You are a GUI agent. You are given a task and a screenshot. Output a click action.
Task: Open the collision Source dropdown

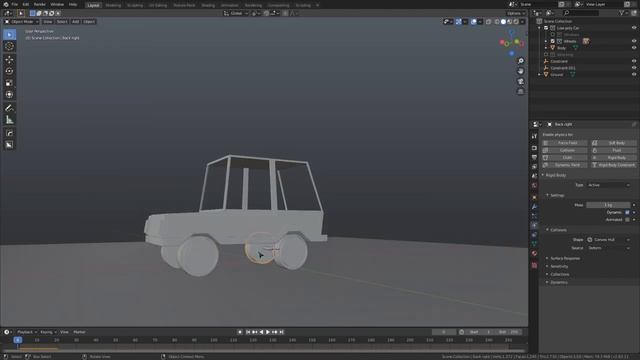pyautogui.click(x=609, y=248)
